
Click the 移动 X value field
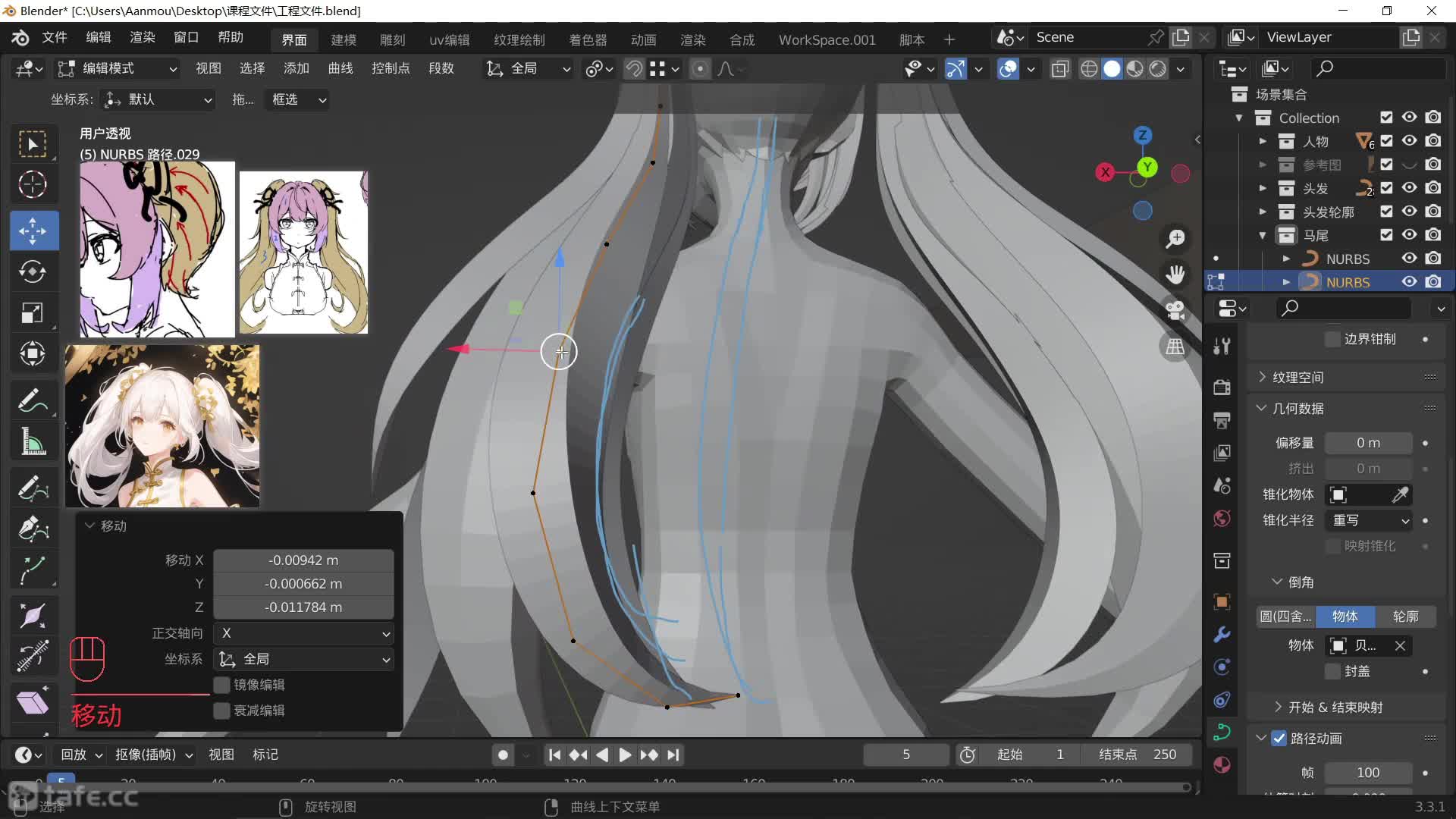tap(303, 560)
